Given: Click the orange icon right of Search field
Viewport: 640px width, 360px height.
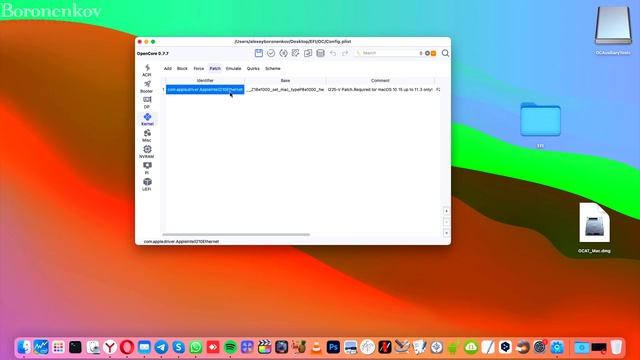Looking at the screenshot, I should tap(433, 53).
